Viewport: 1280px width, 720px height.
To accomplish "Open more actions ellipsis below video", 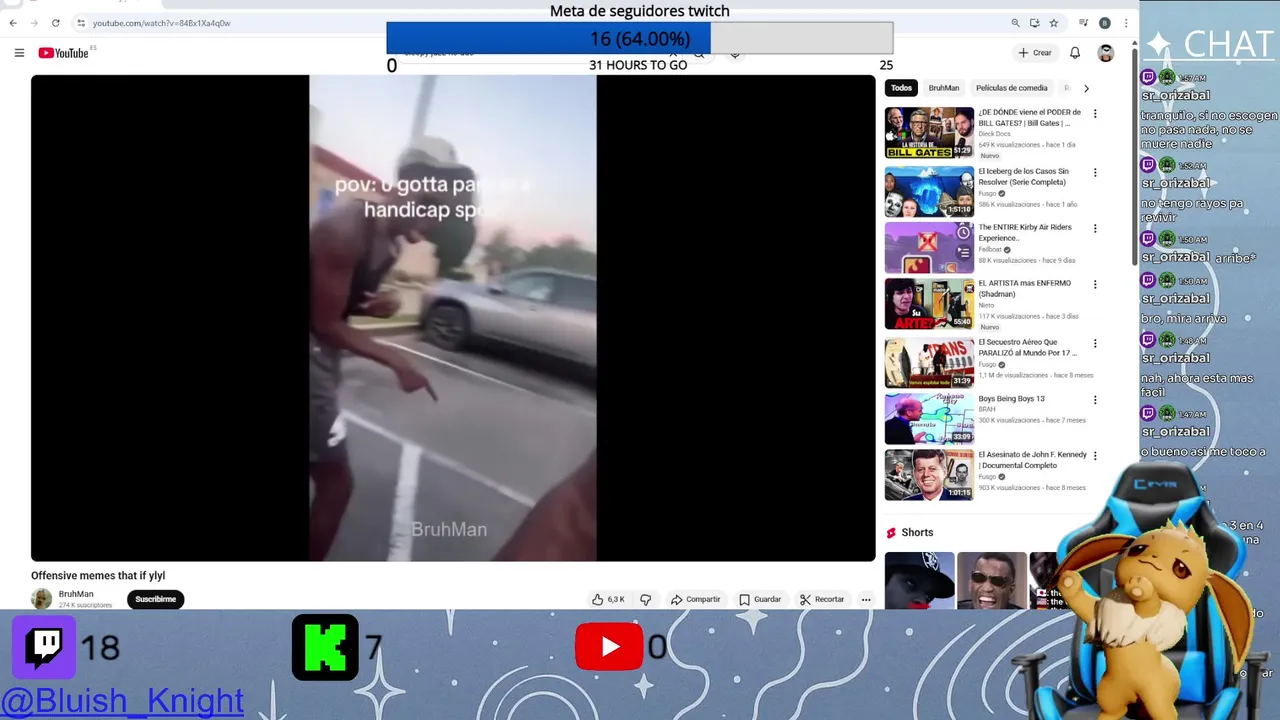I will [866, 599].
